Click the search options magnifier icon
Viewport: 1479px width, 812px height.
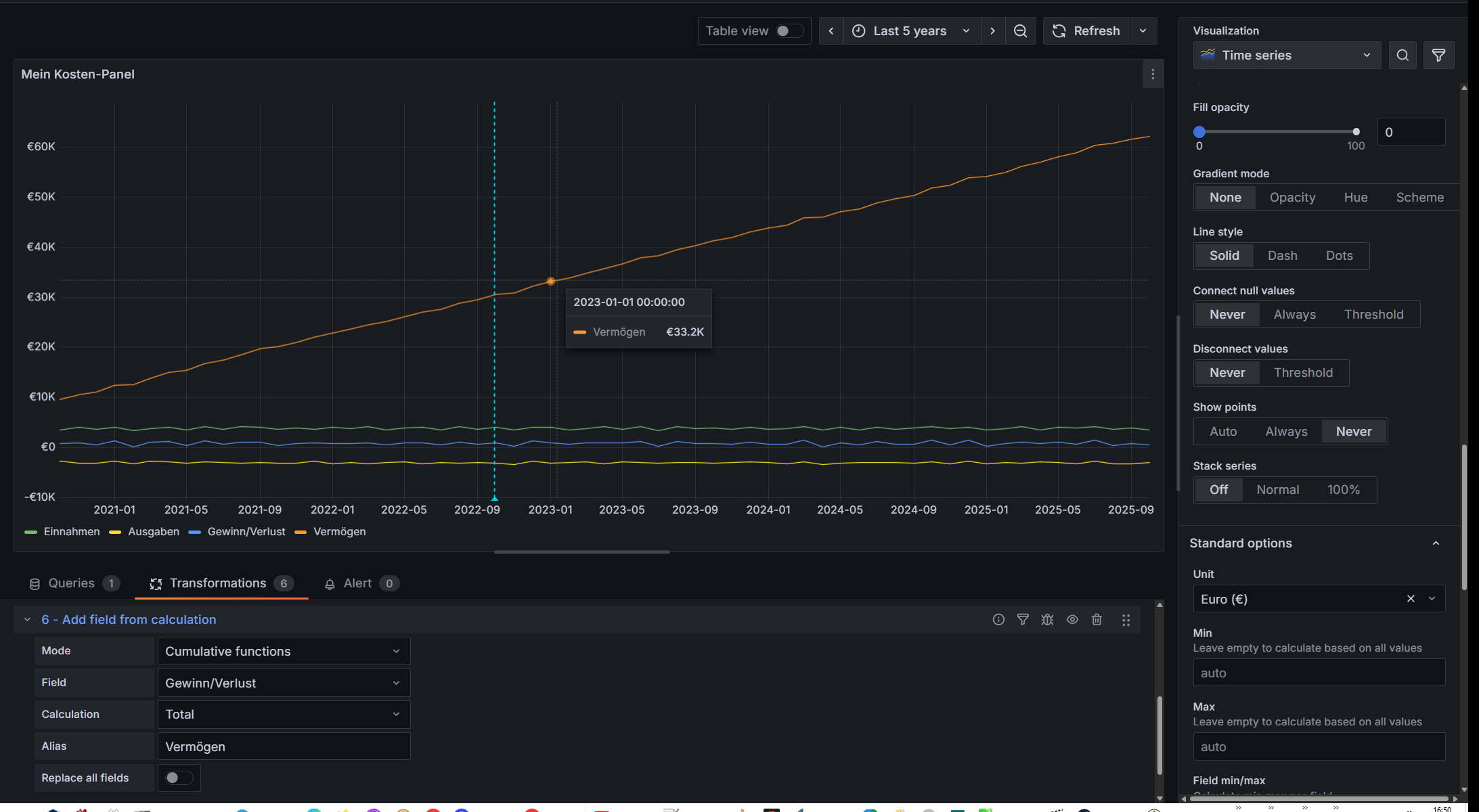pos(1403,55)
